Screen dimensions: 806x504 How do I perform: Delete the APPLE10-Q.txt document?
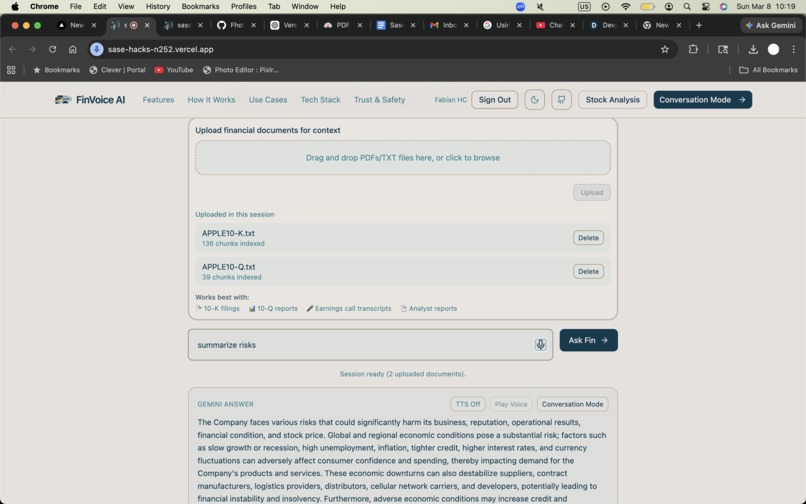(x=588, y=272)
